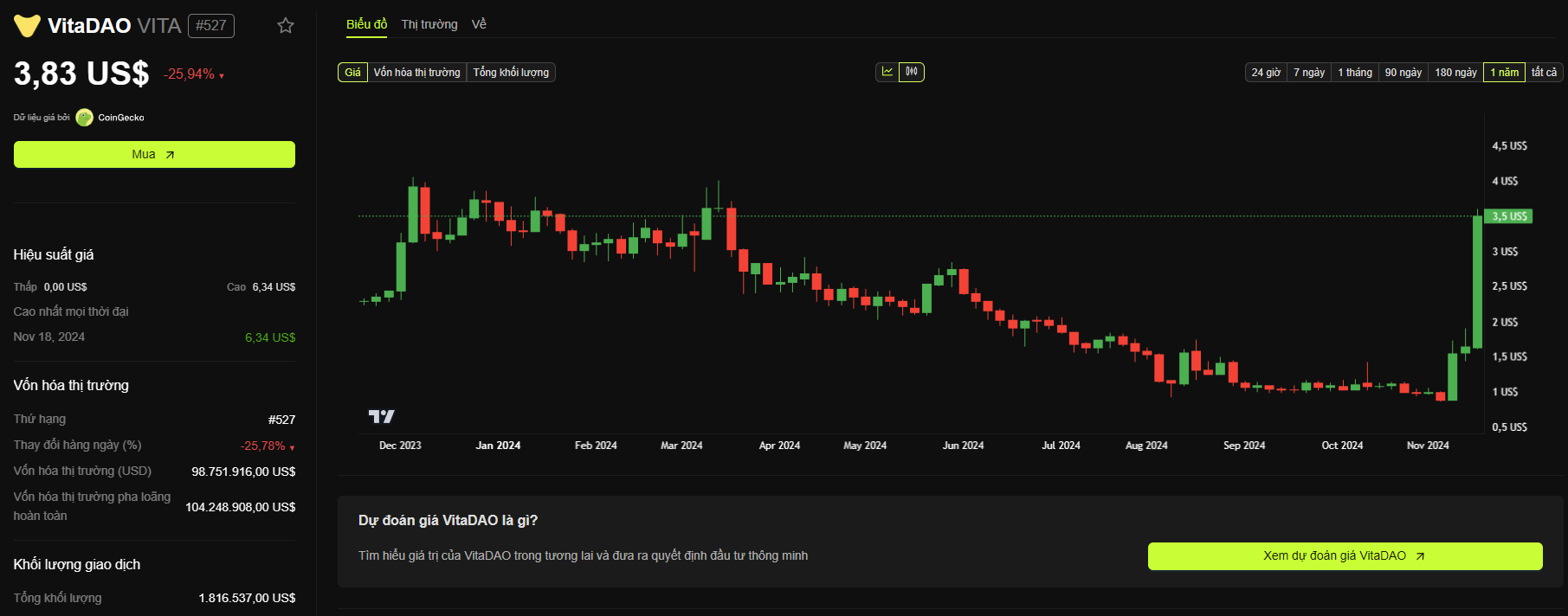Click the TradingView logo on chart

(381, 416)
